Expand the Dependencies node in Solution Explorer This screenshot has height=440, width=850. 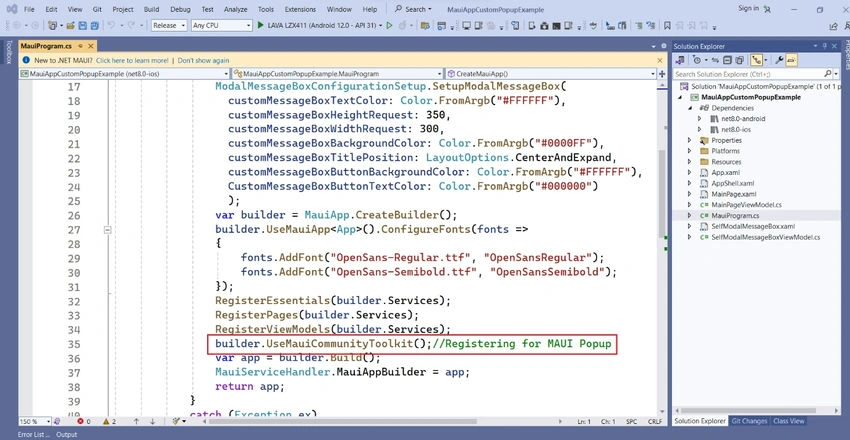(690, 108)
